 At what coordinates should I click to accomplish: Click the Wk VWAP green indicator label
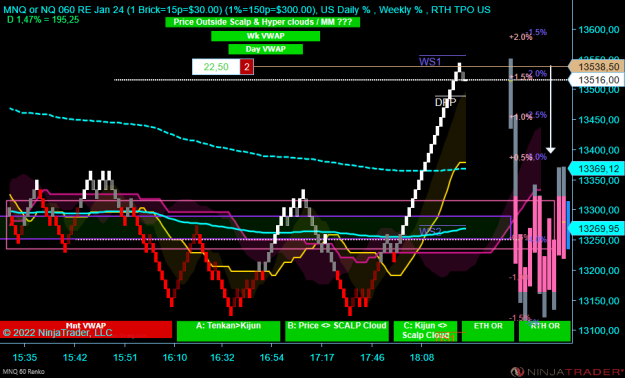[x=265, y=36]
